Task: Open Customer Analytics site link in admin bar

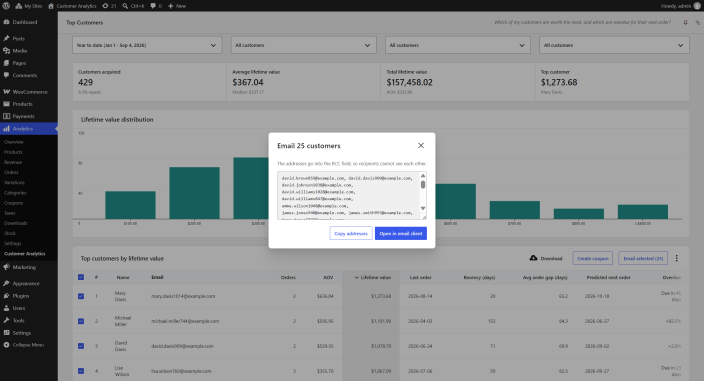Action: coord(72,6)
